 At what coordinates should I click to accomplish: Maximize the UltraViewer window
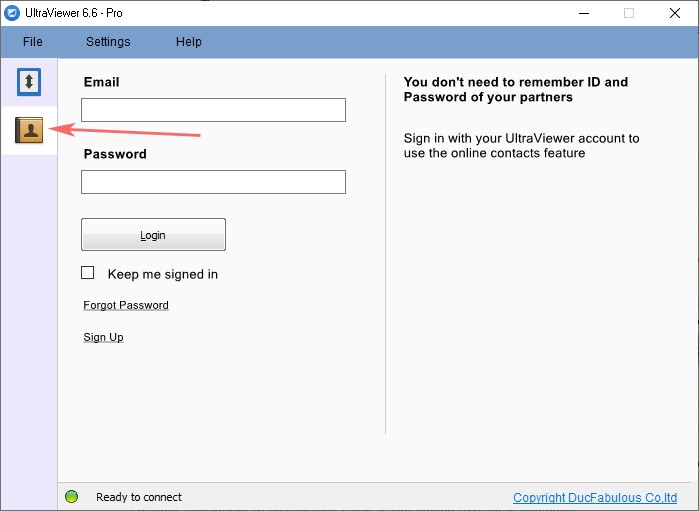pos(629,13)
